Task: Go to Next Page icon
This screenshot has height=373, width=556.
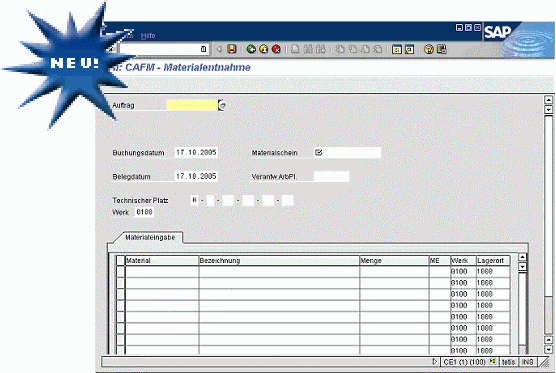Action: (365, 49)
